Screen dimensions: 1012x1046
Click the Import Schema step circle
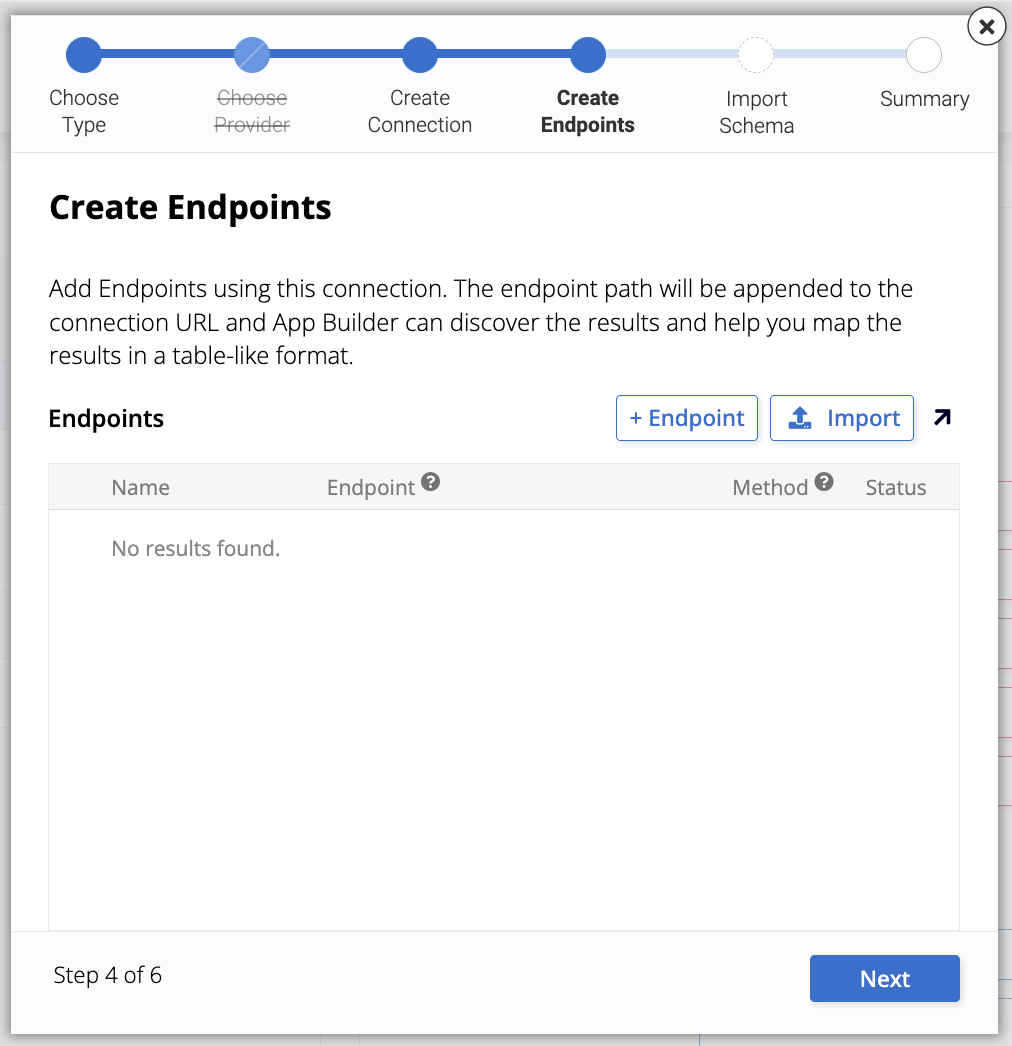click(x=756, y=54)
